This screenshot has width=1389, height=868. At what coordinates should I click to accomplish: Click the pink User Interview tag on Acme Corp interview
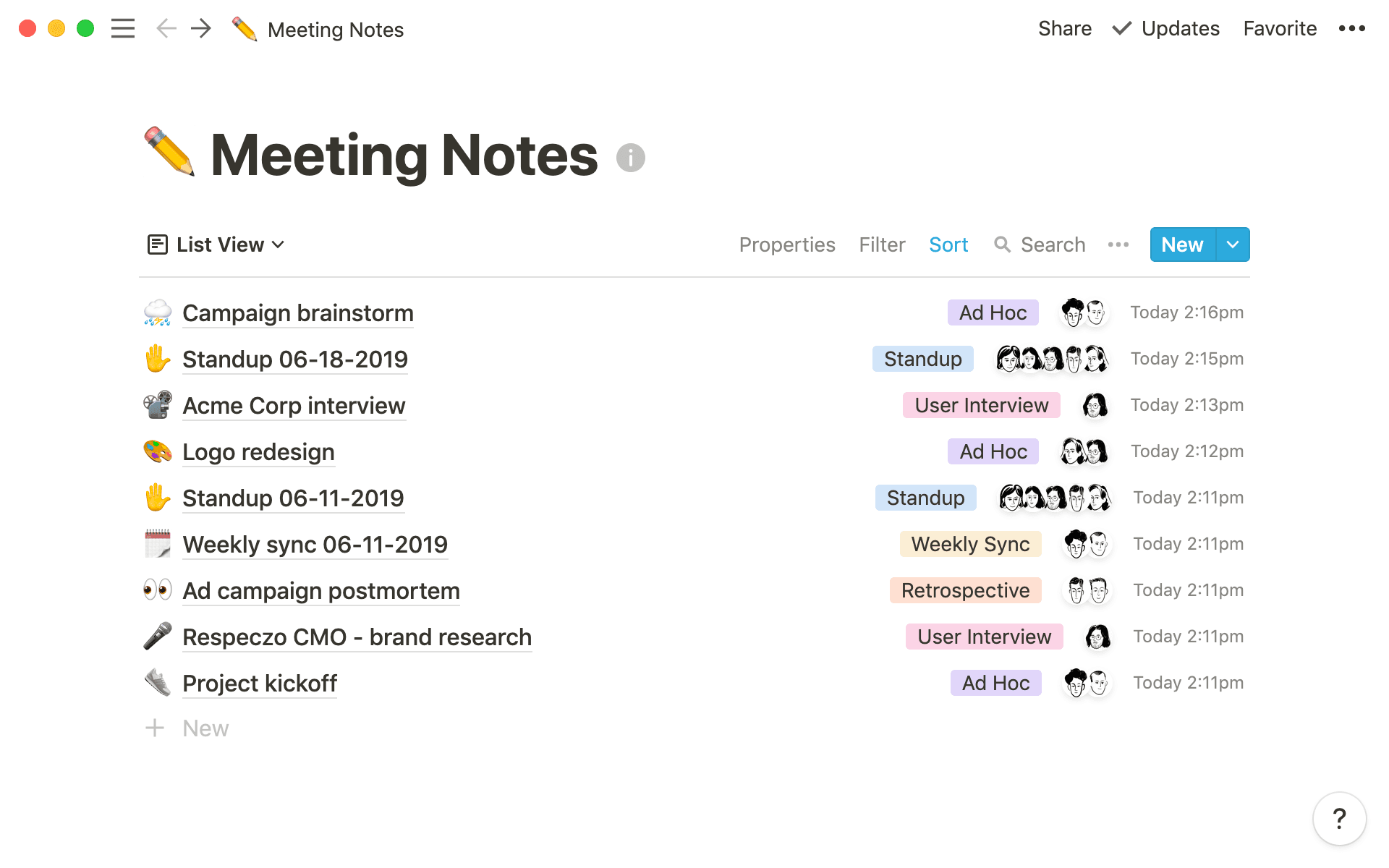[x=981, y=405]
